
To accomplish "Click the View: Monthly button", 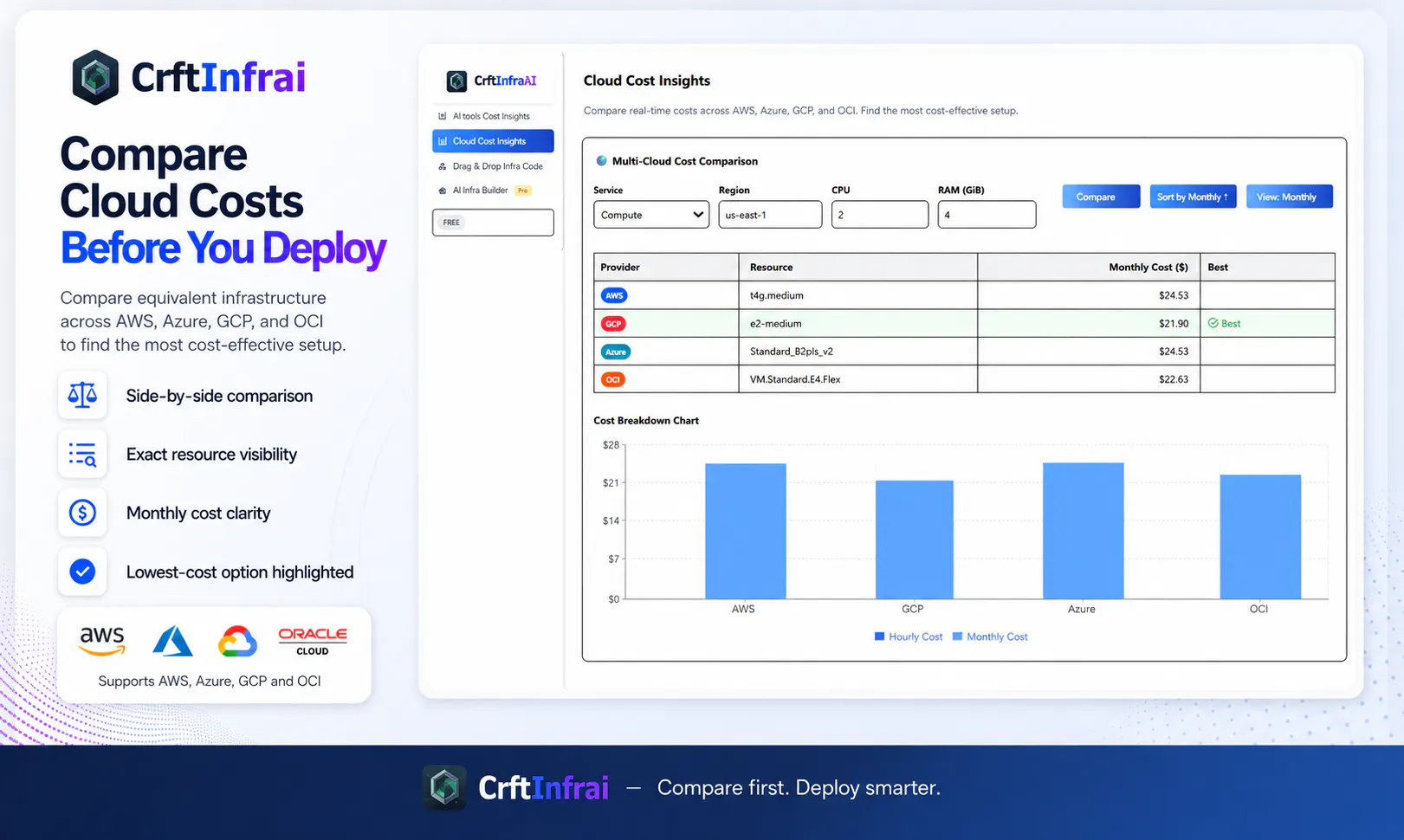I will [1290, 197].
